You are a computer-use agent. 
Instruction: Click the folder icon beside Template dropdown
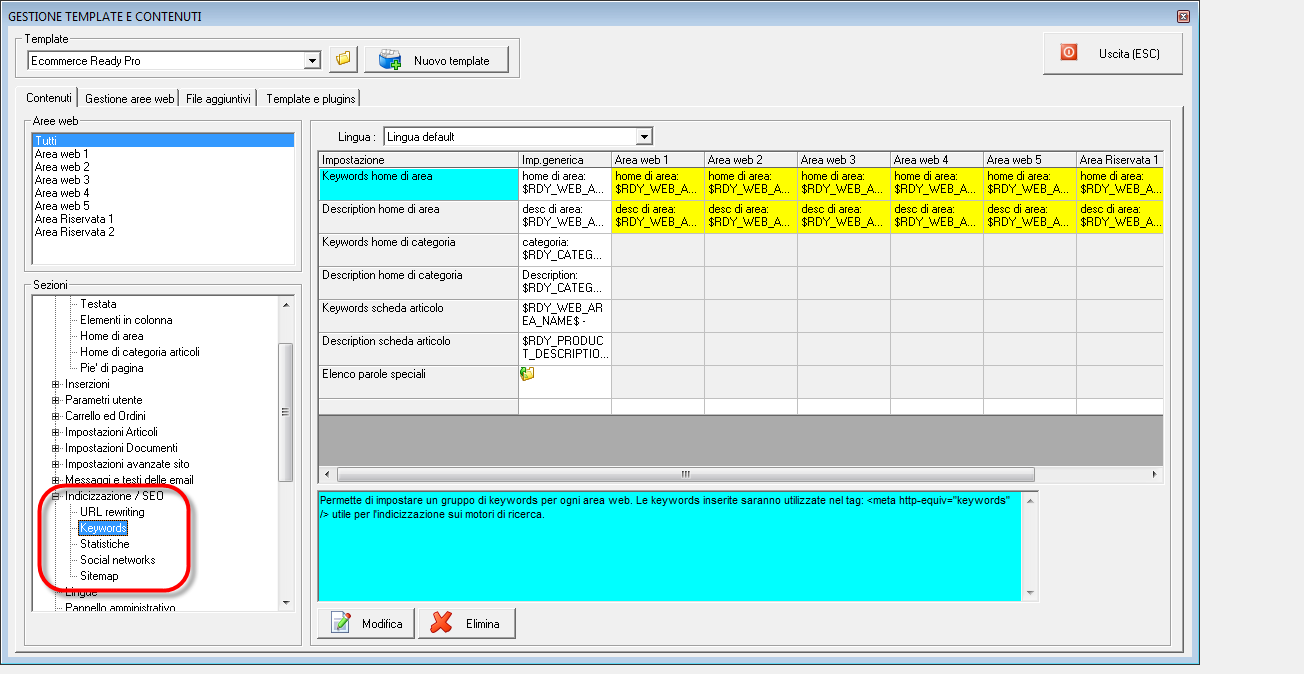click(x=343, y=60)
